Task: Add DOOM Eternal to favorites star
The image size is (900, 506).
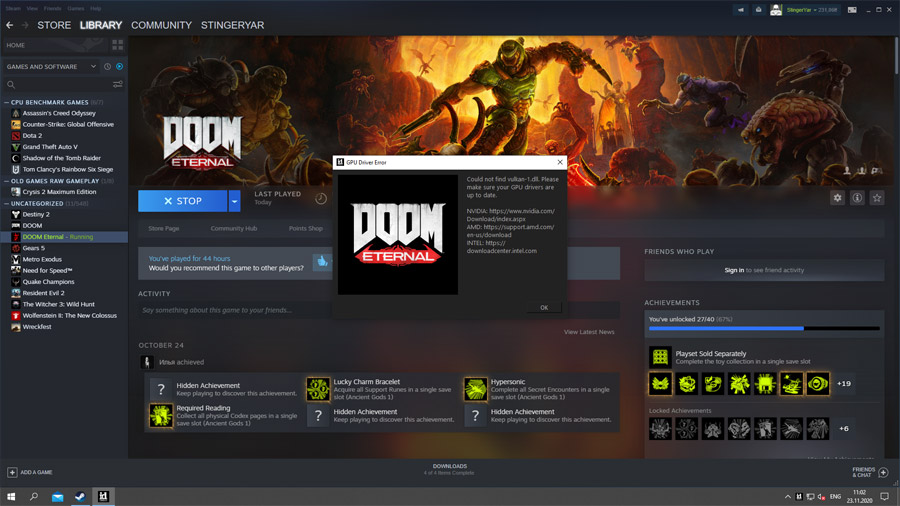Action: (x=876, y=198)
